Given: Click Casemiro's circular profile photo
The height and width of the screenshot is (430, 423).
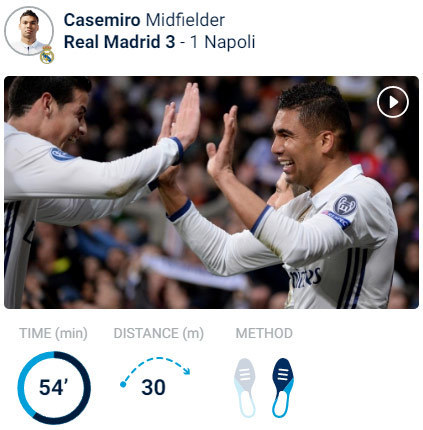Looking at the screenshot, I should pos(29,31).
